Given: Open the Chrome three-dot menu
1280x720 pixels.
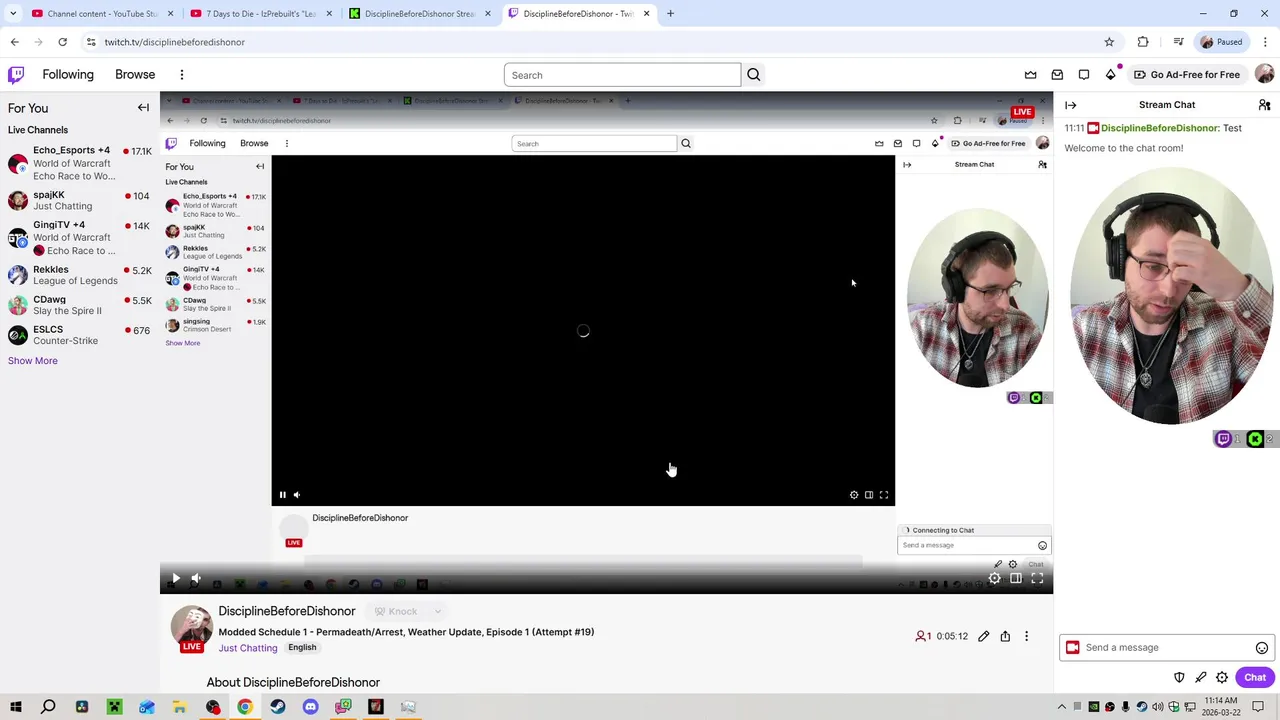Looking at the screenshot, I should coord(1266,42).
